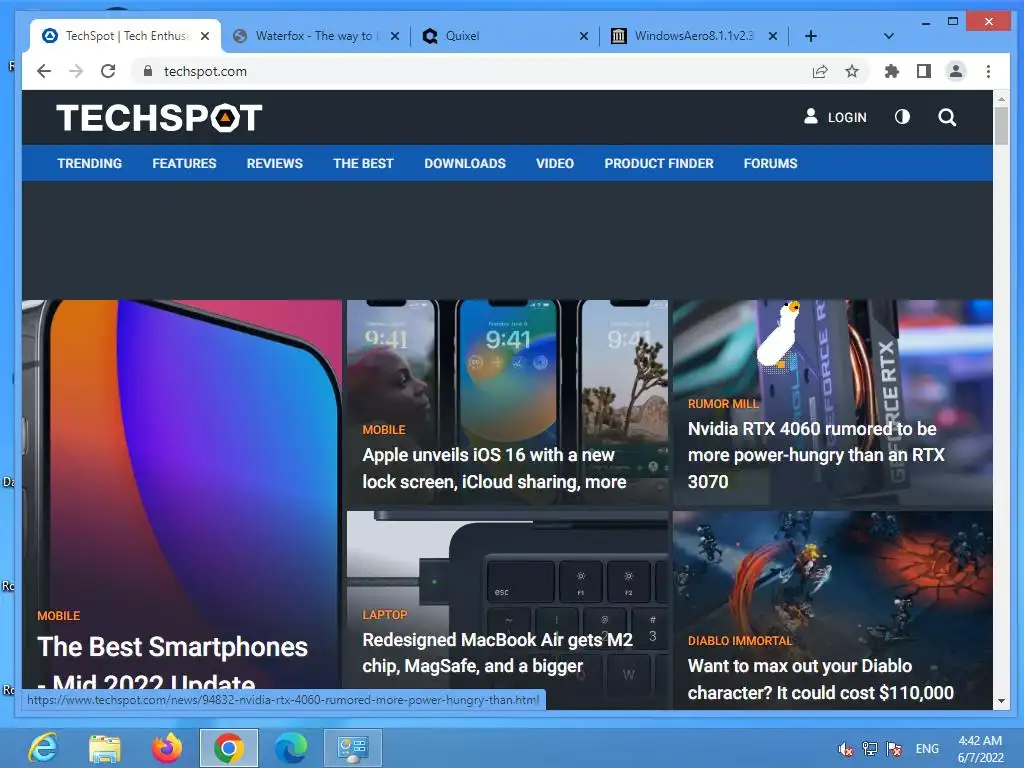View site info via padlock icon

[148, 71]
